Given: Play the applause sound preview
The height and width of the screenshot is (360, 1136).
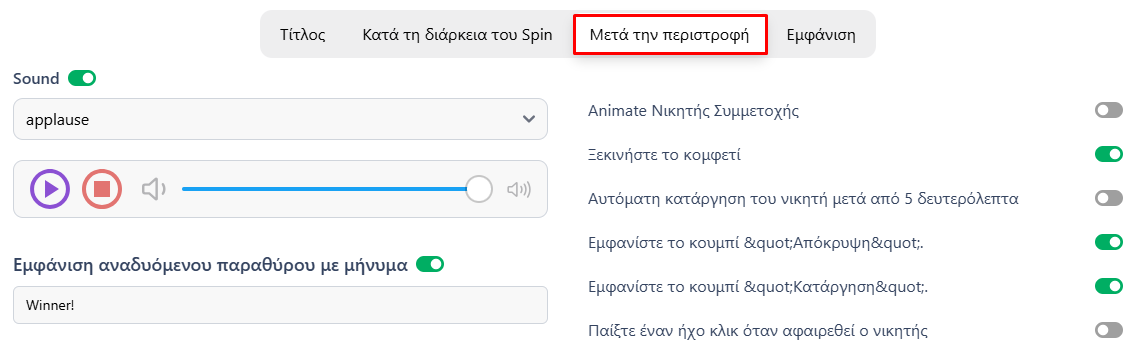Looking at the screenshot, I should (50, 189).
